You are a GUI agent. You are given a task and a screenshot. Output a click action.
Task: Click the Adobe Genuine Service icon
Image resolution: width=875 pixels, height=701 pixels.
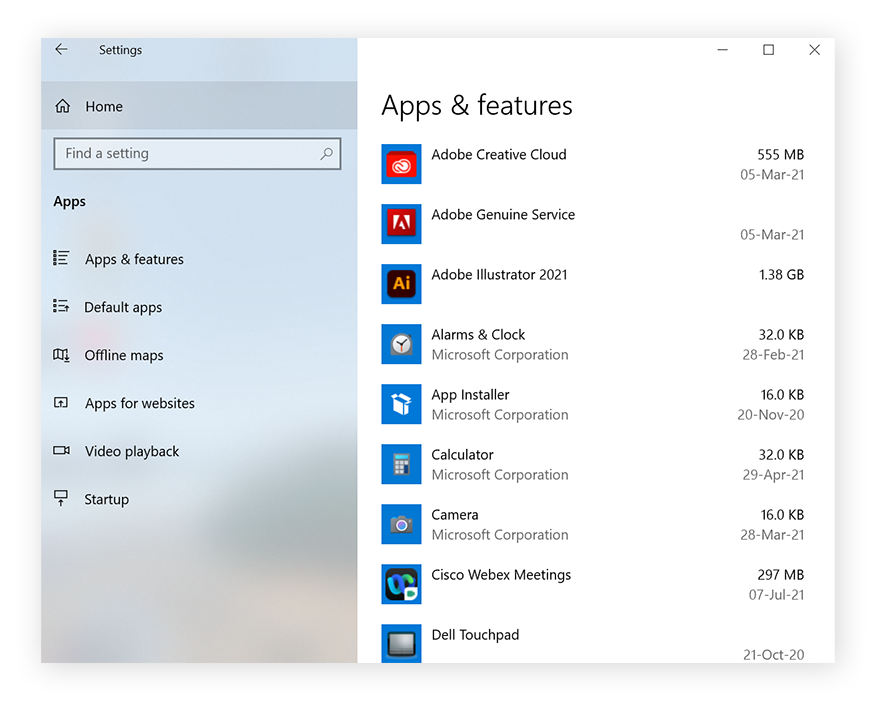point(401,224)
